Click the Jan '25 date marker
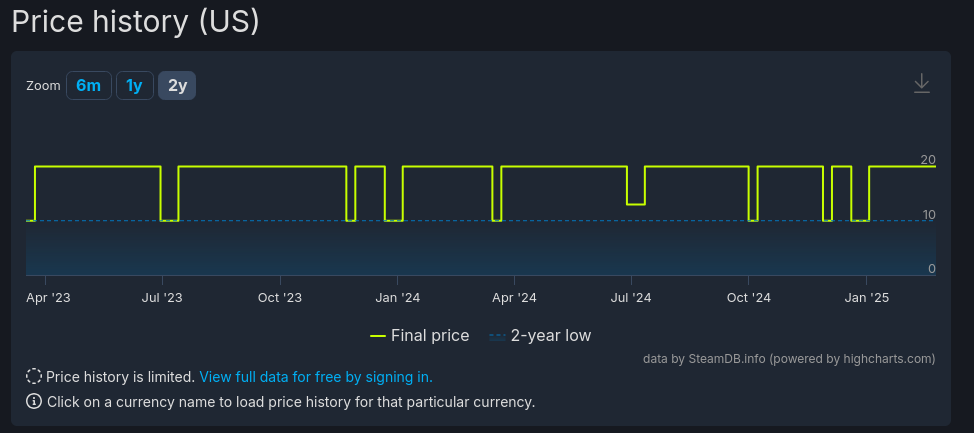974x433 pixels. 867,297
